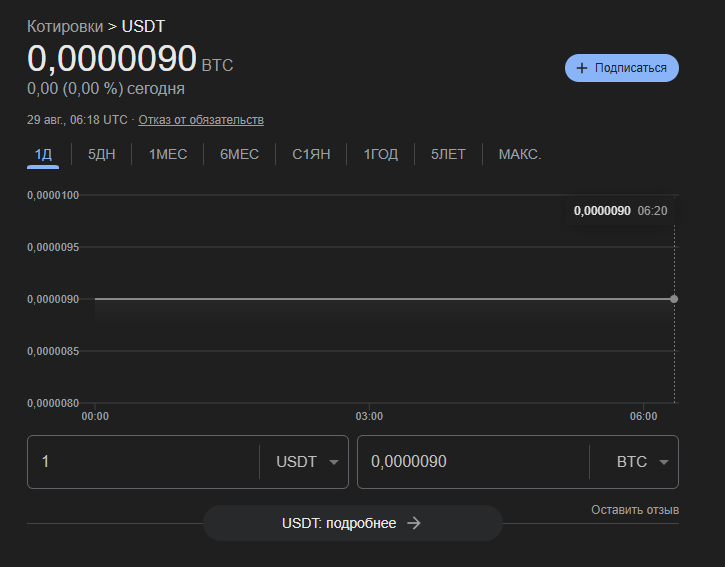Viewport: 725px width, 567px height.
Task: Click the arrow icon next to USDT: подробнее
Action: (414, 523)
